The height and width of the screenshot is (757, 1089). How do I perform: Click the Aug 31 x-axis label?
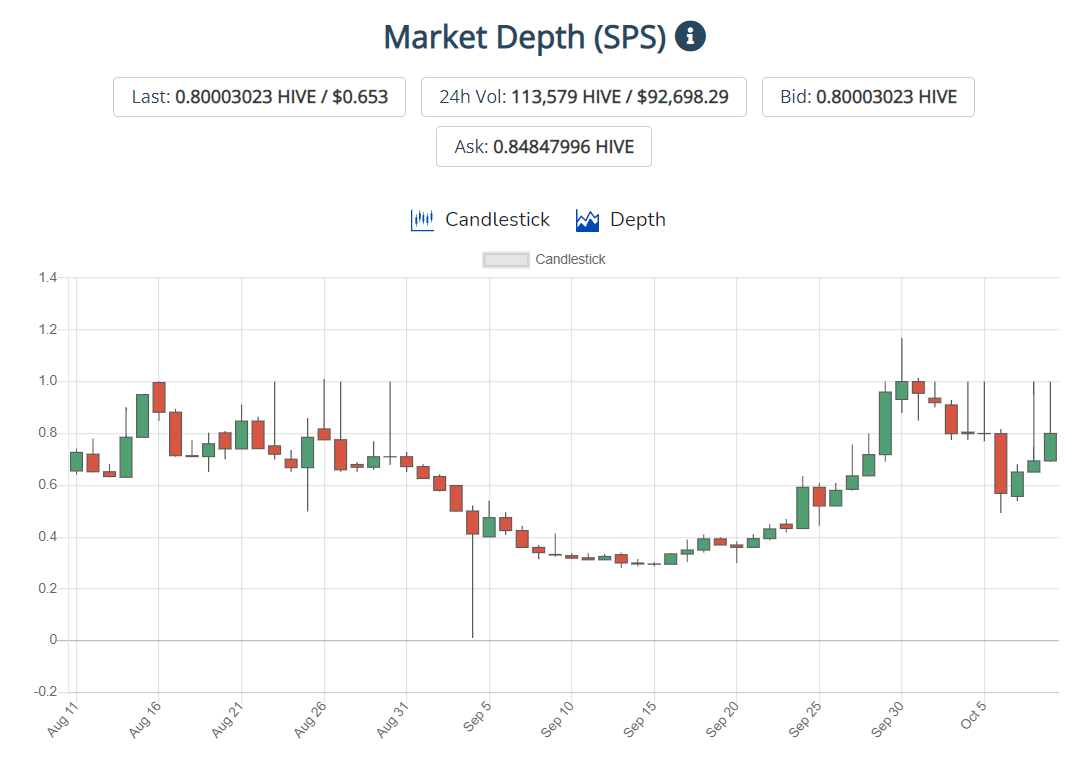[392, 719]
